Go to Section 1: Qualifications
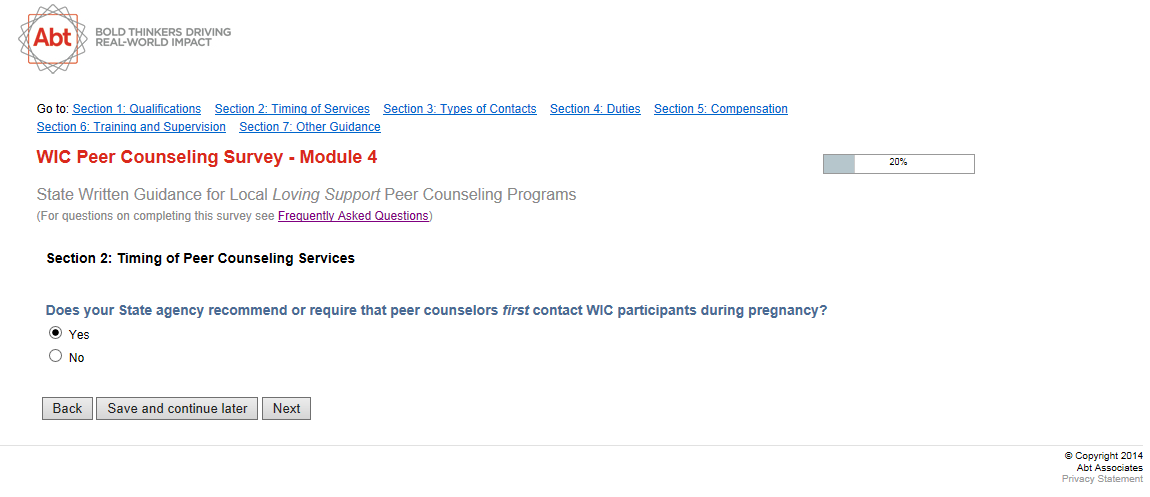Screen dimensions: 1150x497 pos(136,109)
